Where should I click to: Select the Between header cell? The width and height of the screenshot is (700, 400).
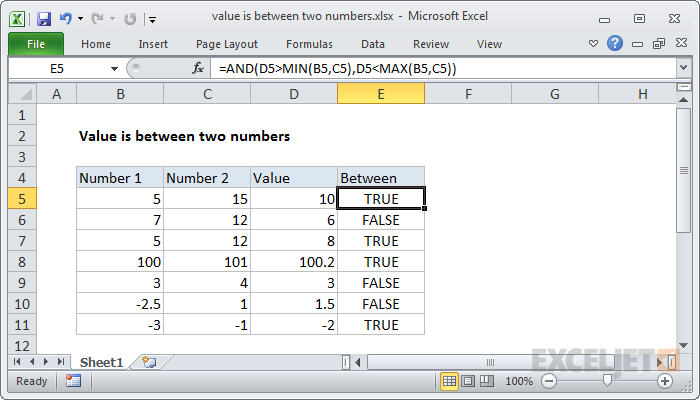[x=381, y=178]
